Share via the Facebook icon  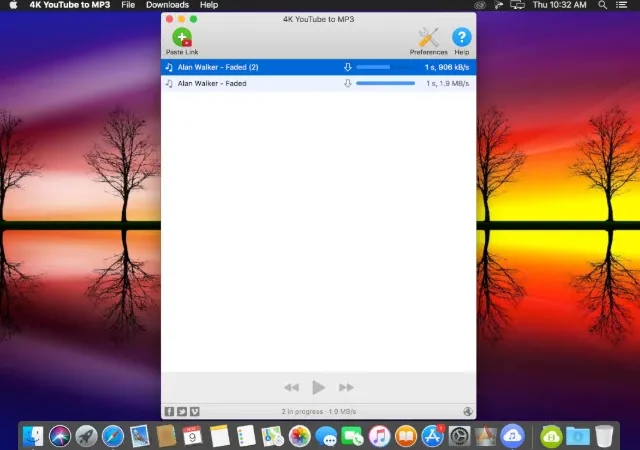click(x=169, y=411)
